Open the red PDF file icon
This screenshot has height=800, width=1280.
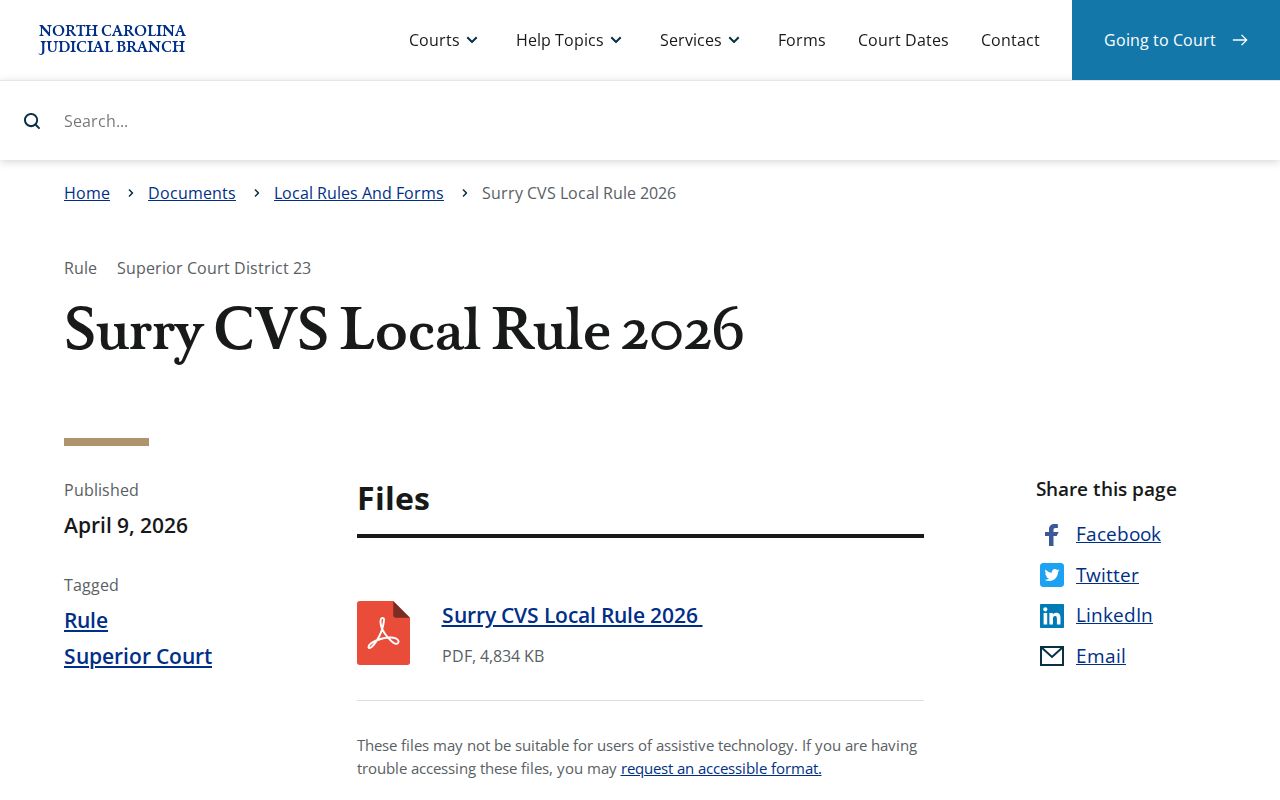pyautogui.click(x=383, y=633)
